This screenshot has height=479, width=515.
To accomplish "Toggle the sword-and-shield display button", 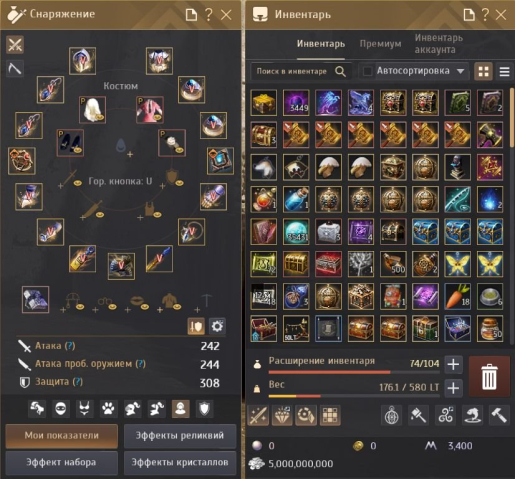I will tap(196, 326).
